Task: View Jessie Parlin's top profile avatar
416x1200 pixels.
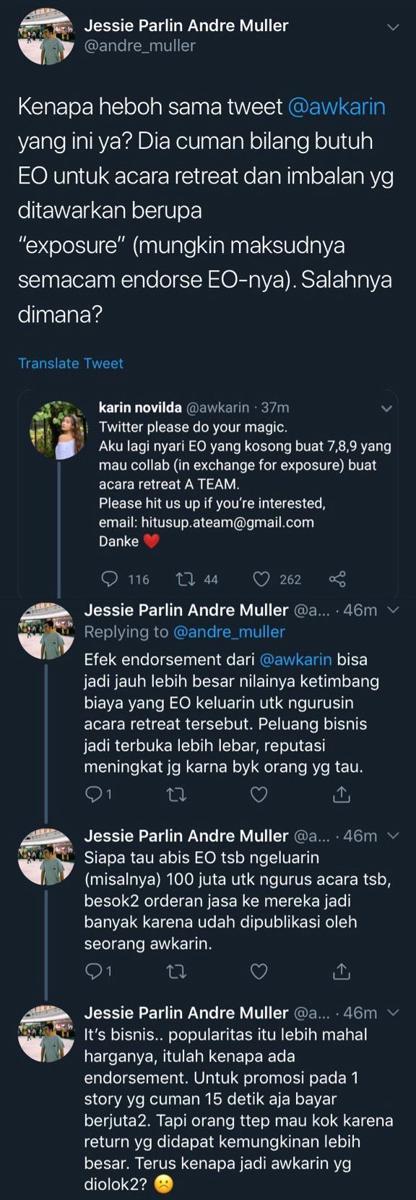Action: pyautogui.click(x=46, y=36)
